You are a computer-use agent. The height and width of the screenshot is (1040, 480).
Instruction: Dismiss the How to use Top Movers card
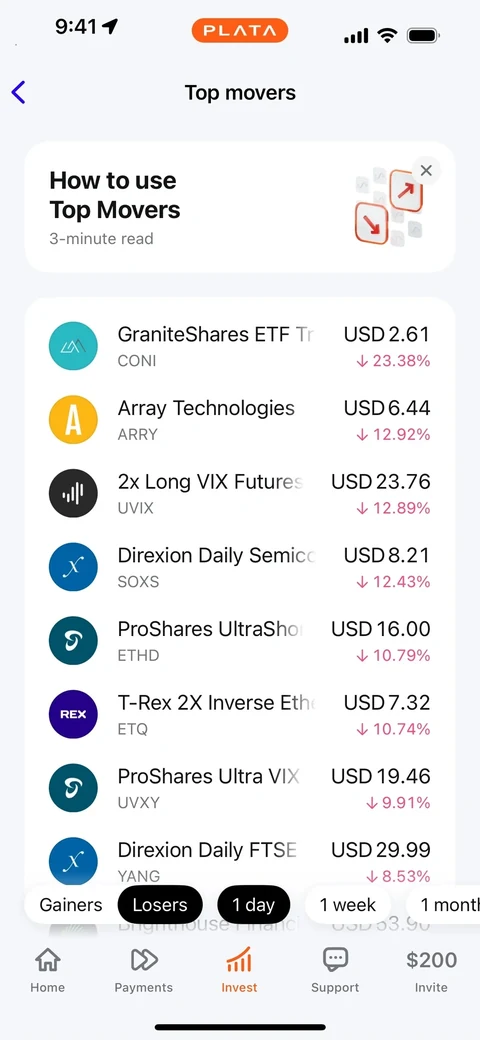(426, 170)
